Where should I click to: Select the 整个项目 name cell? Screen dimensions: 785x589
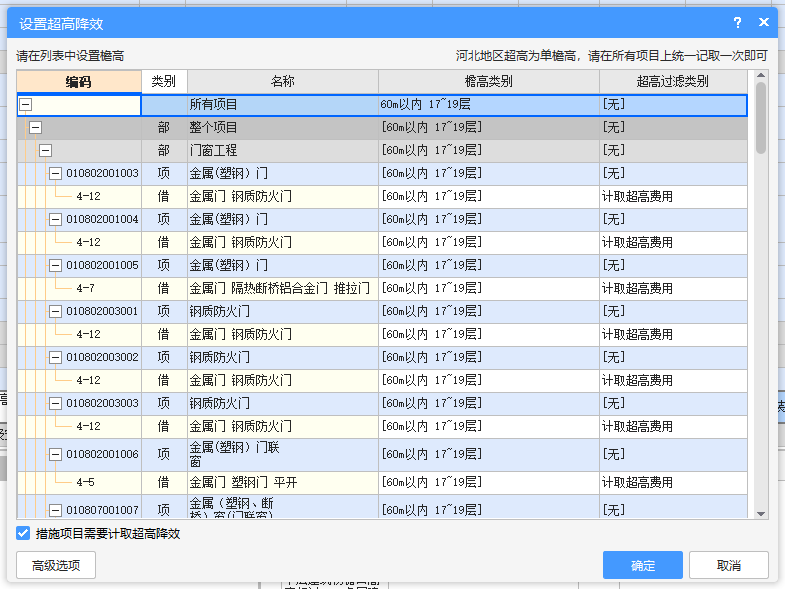(x=283, y=127)
